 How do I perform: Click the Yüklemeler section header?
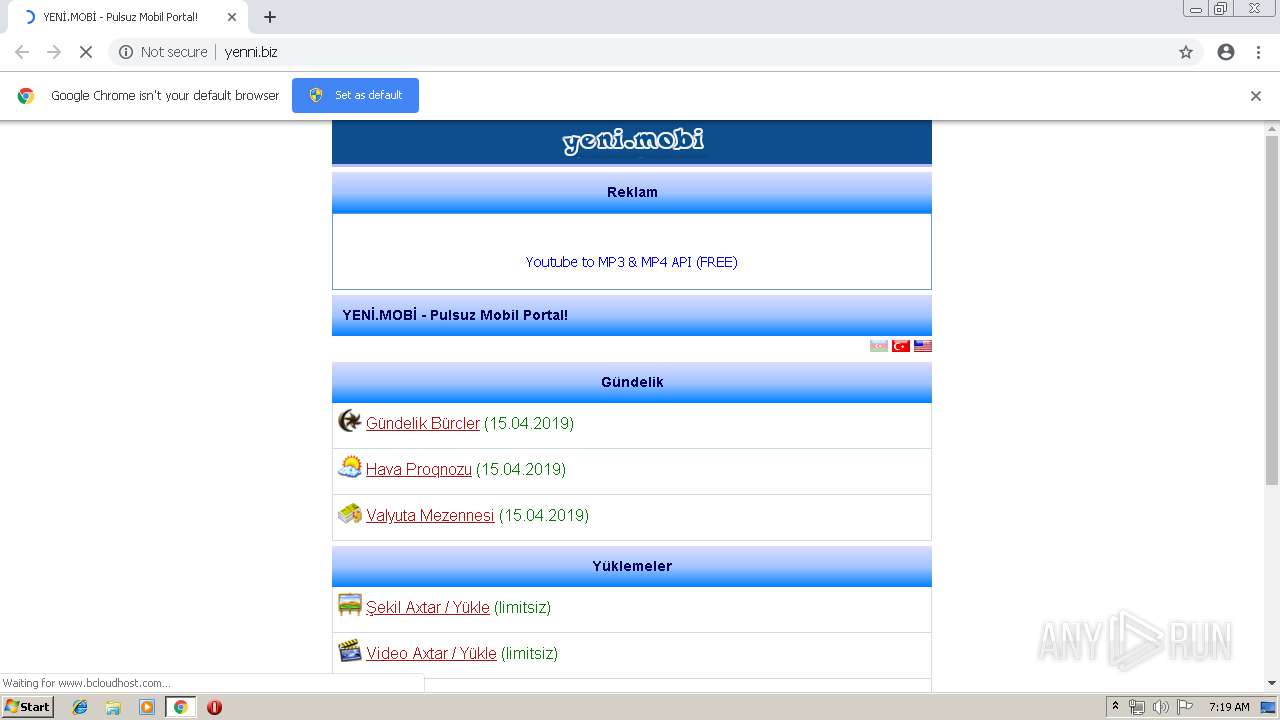point(632,566)
